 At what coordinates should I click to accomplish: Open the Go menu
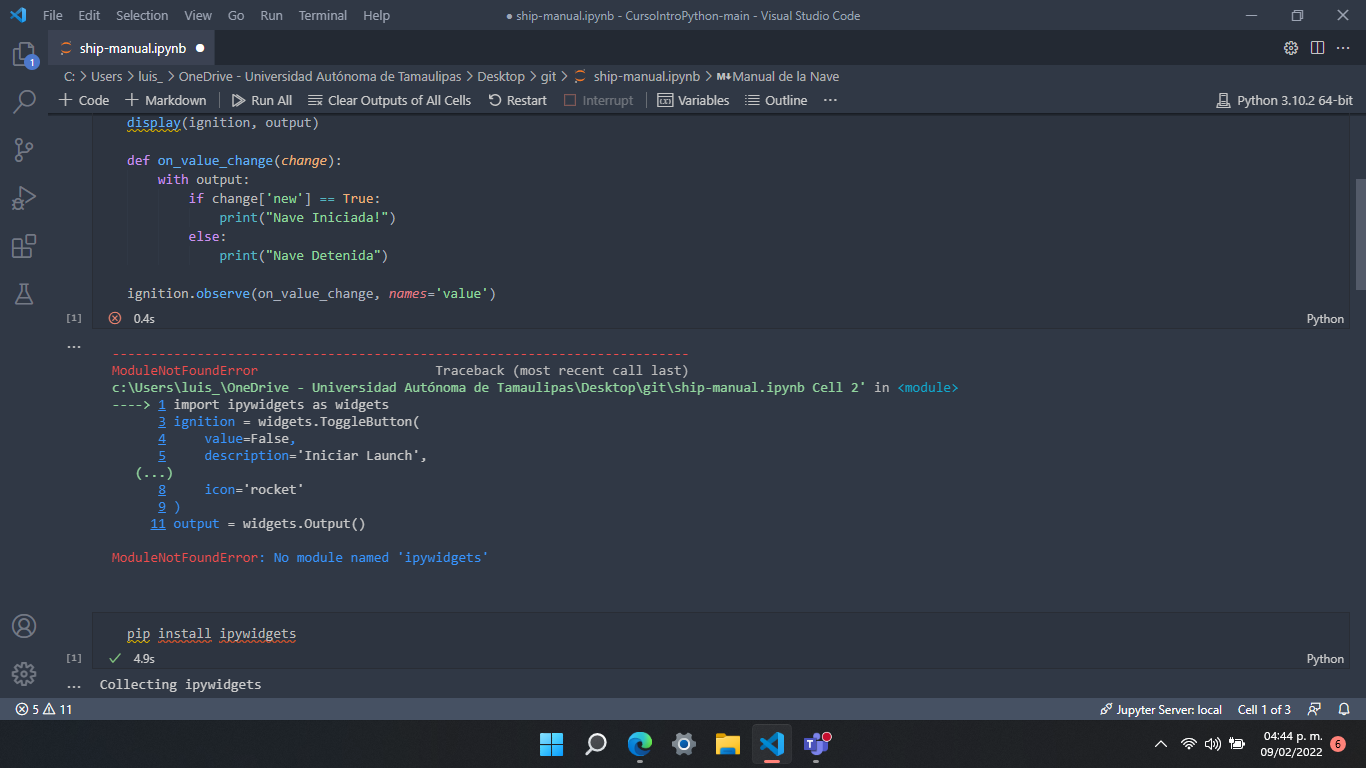[236, 15]
